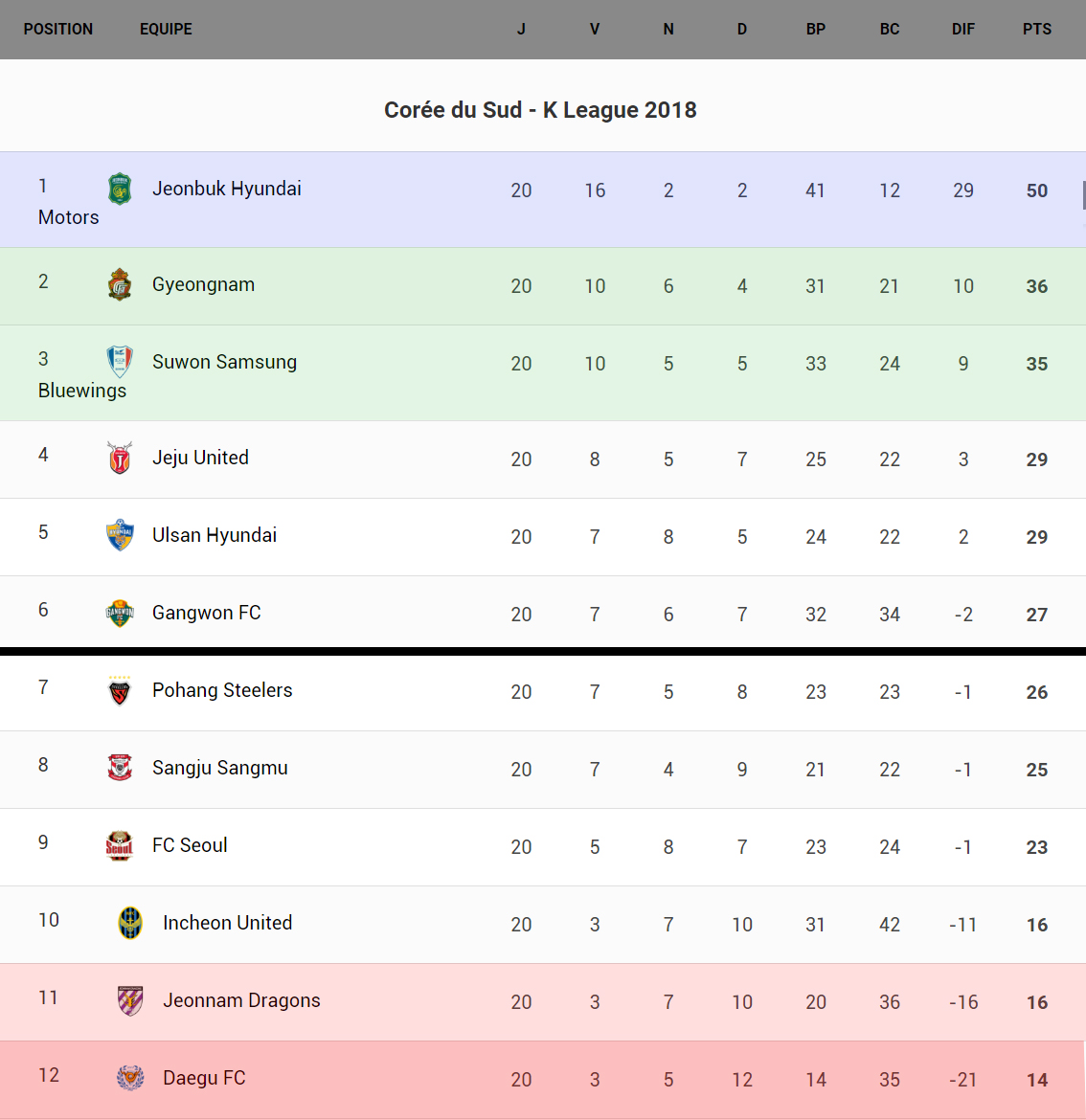The height and width of the screenshot is (1120, 1086).
Task: Click the Gyeongnam team logo
Action: [120, 284]
